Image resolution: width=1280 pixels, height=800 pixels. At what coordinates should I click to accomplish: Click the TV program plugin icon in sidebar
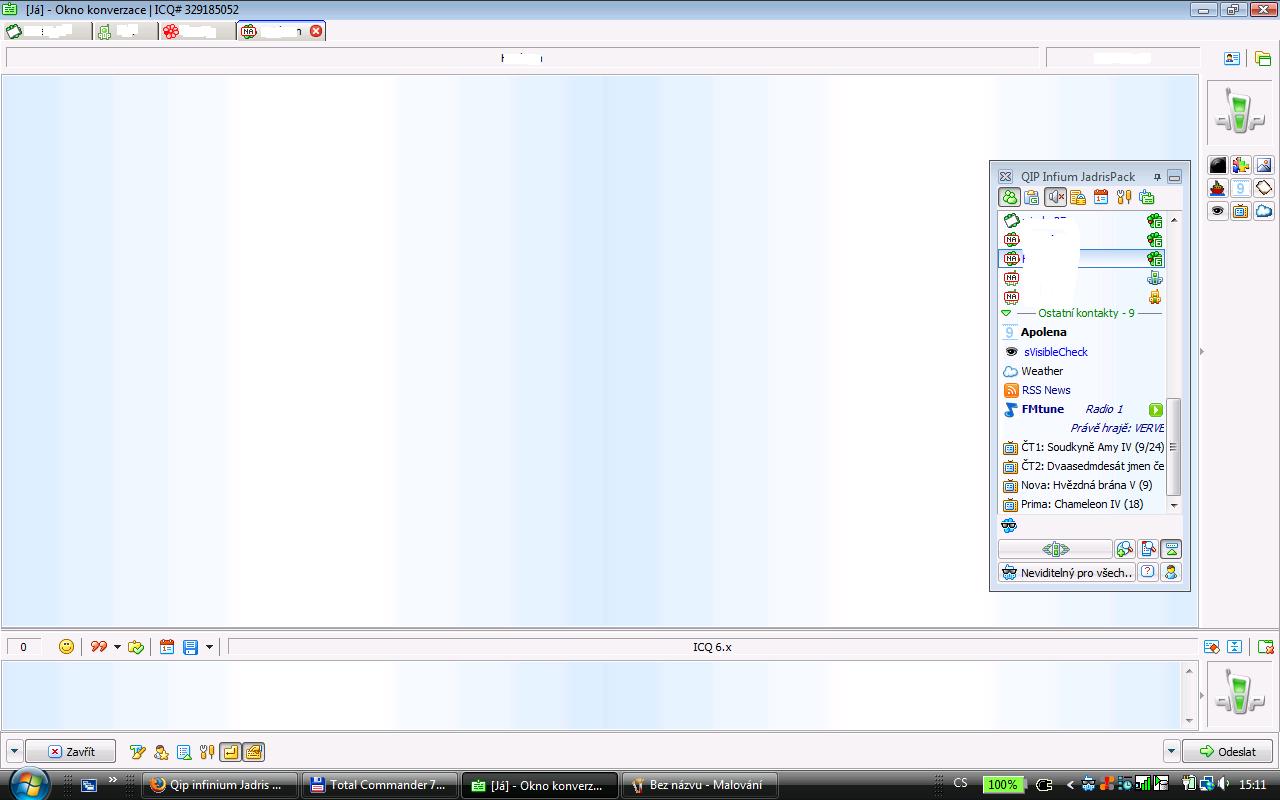tap(1241, 211)
